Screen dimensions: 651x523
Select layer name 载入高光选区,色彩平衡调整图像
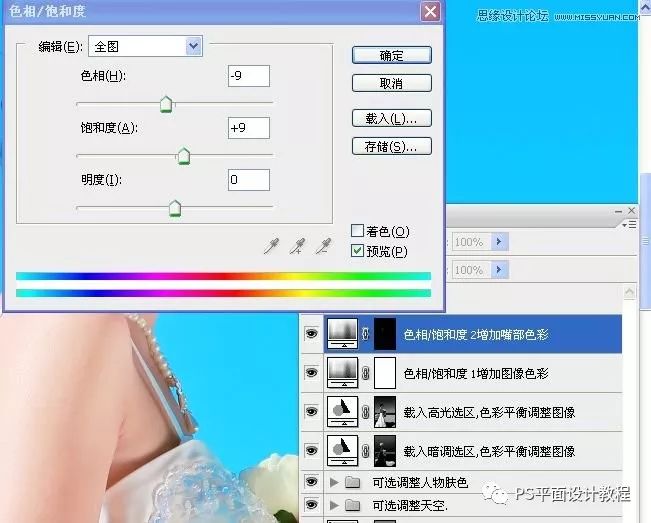pyautogui.click(x=489, y=412)
